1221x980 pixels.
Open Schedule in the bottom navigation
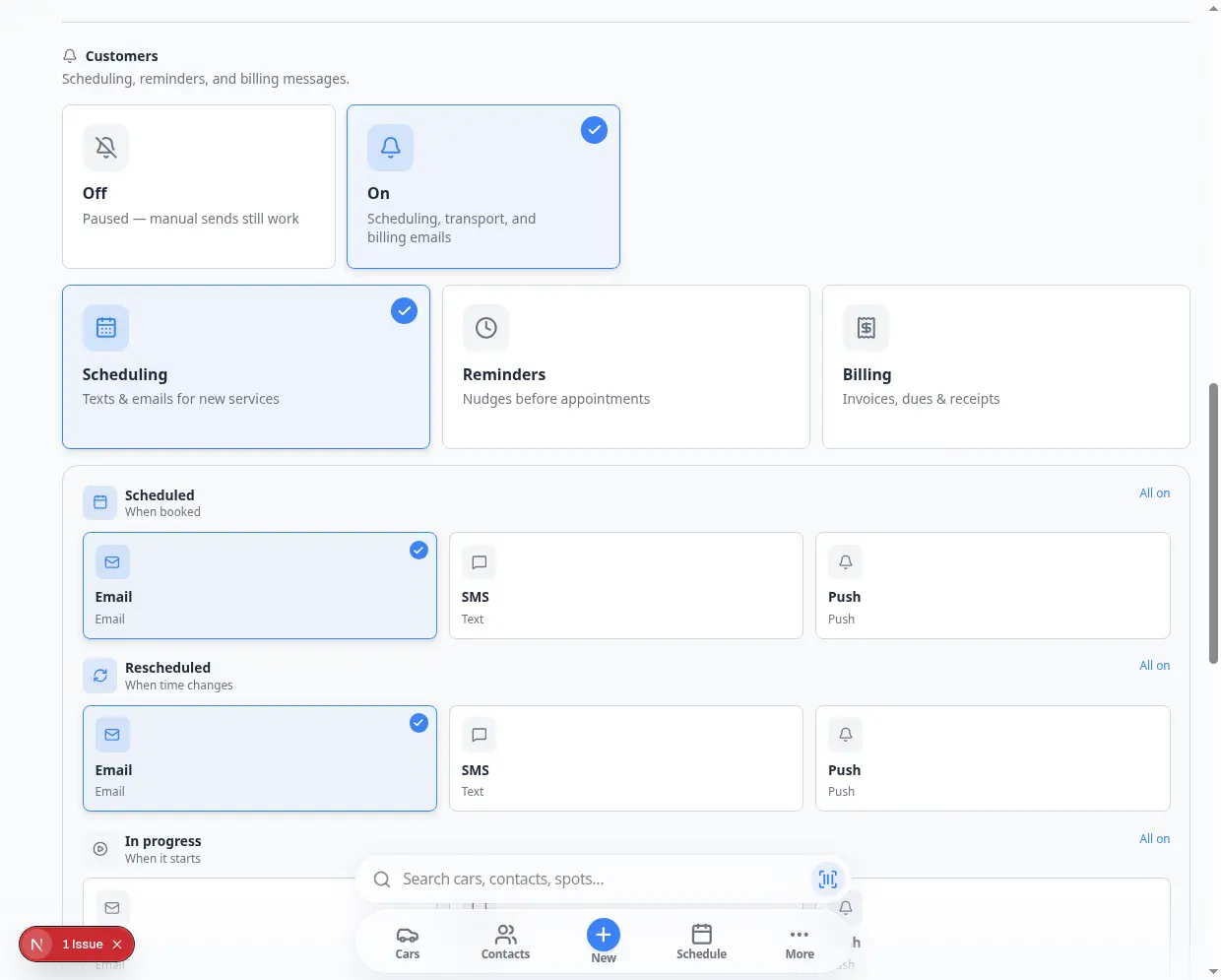tap(702, 943)
